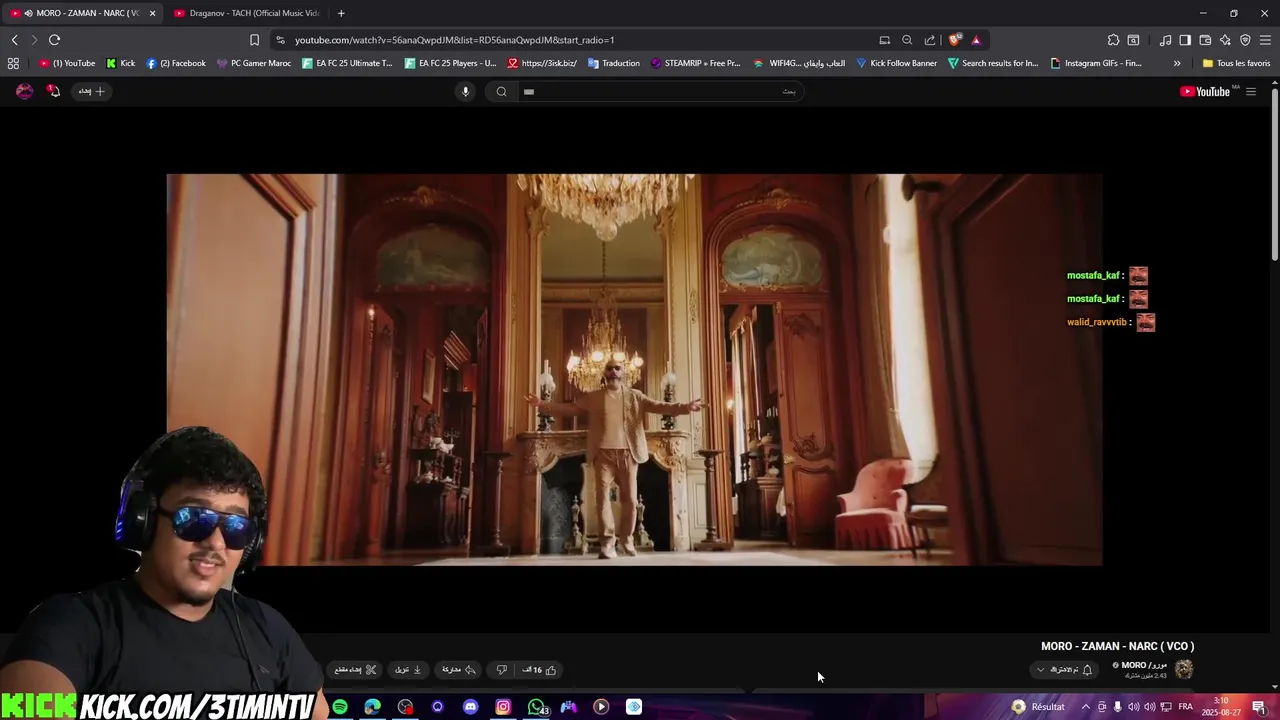View site information icon in the address bar
The width and height of the screenshot is (1280, 720).
[280, 40]
